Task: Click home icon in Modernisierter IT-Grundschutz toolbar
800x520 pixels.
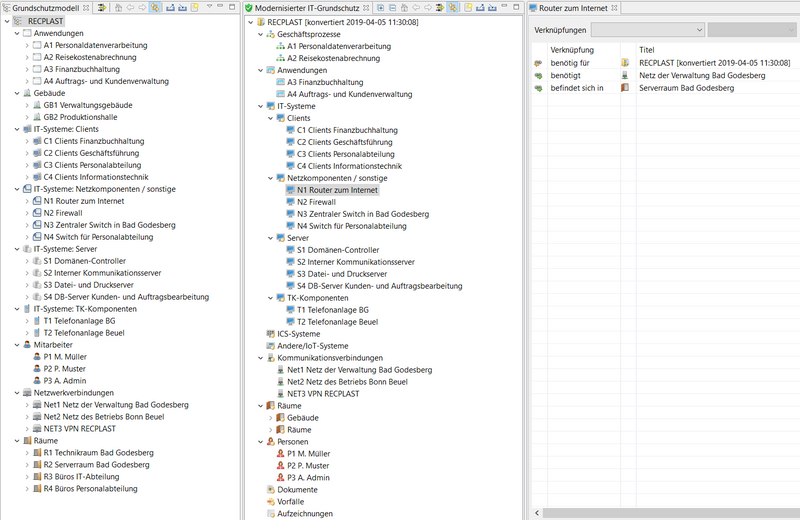Action: tap(404, 8)
